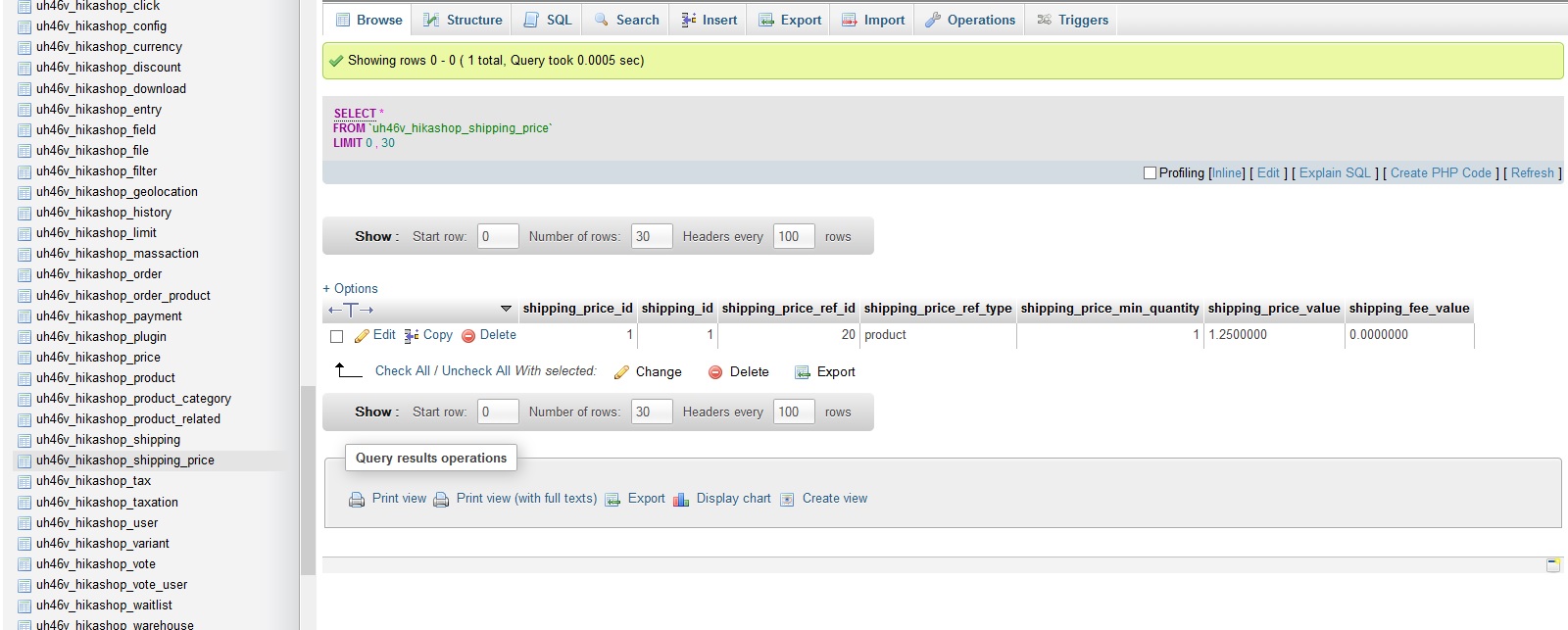Open uh46v_hikashop_product table icon
Viewport: 1568px width, 630px height.
24,378
